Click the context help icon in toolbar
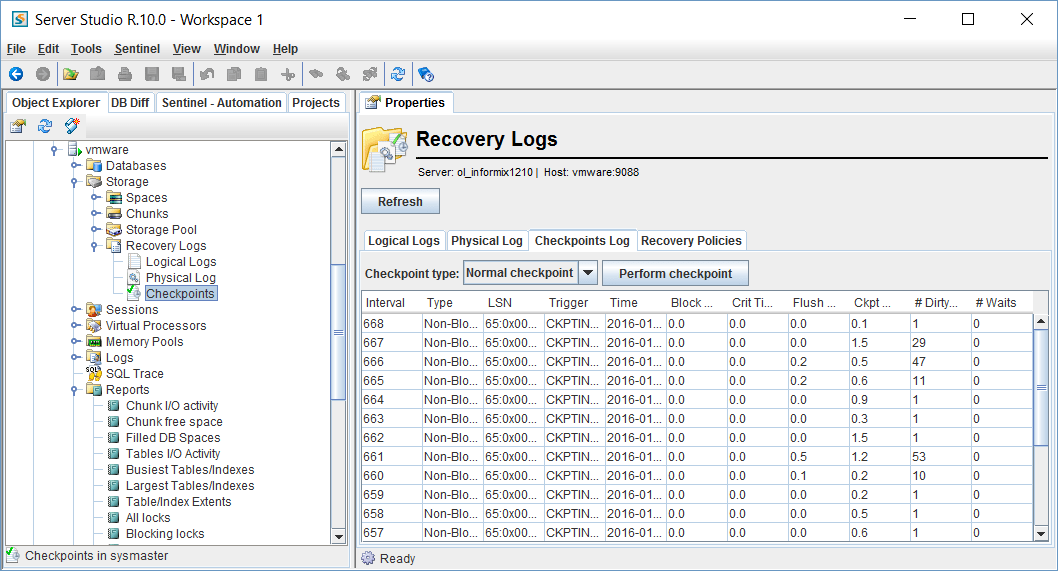This screenshot has height=571, width=1058. (x=425, y=74)
